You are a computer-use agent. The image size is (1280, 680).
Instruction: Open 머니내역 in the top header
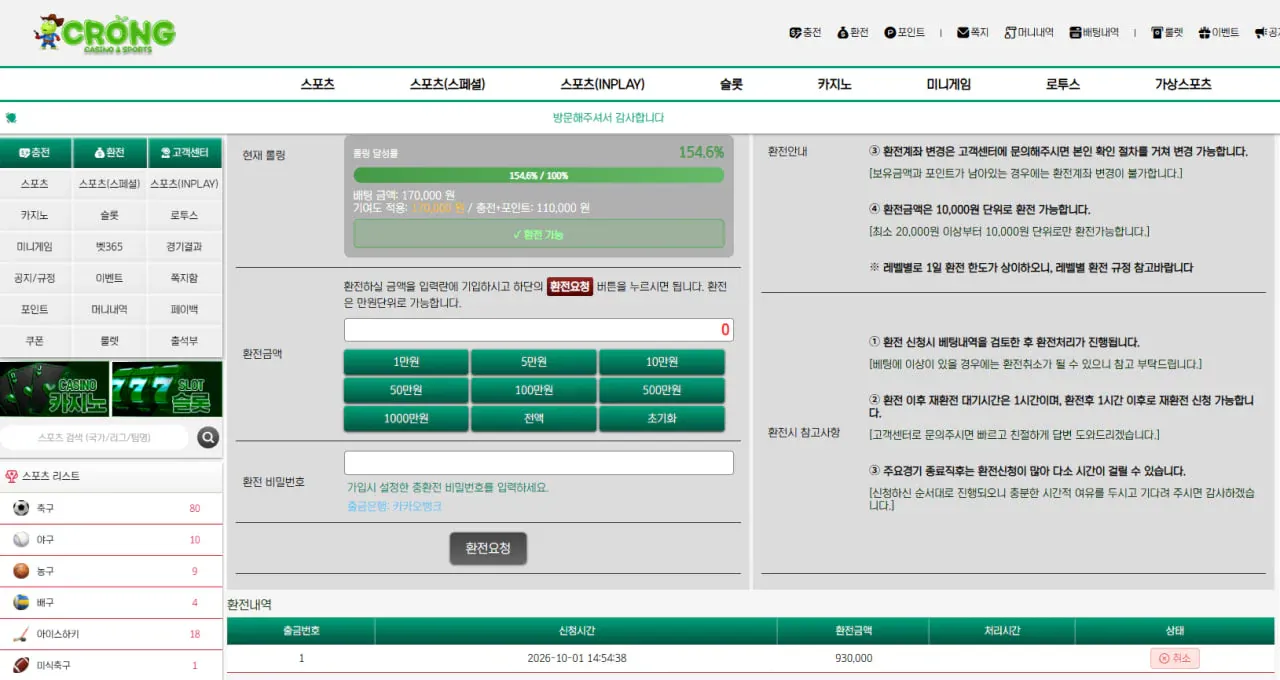pos(1029,32)
